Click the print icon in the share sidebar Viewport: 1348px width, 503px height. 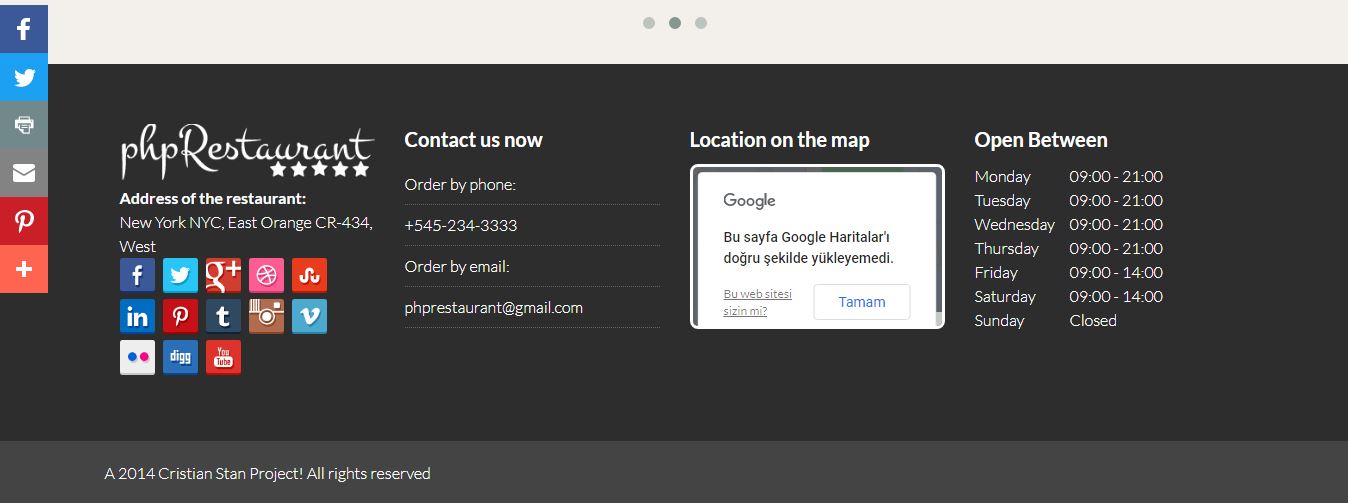click(x=24, y=125)
